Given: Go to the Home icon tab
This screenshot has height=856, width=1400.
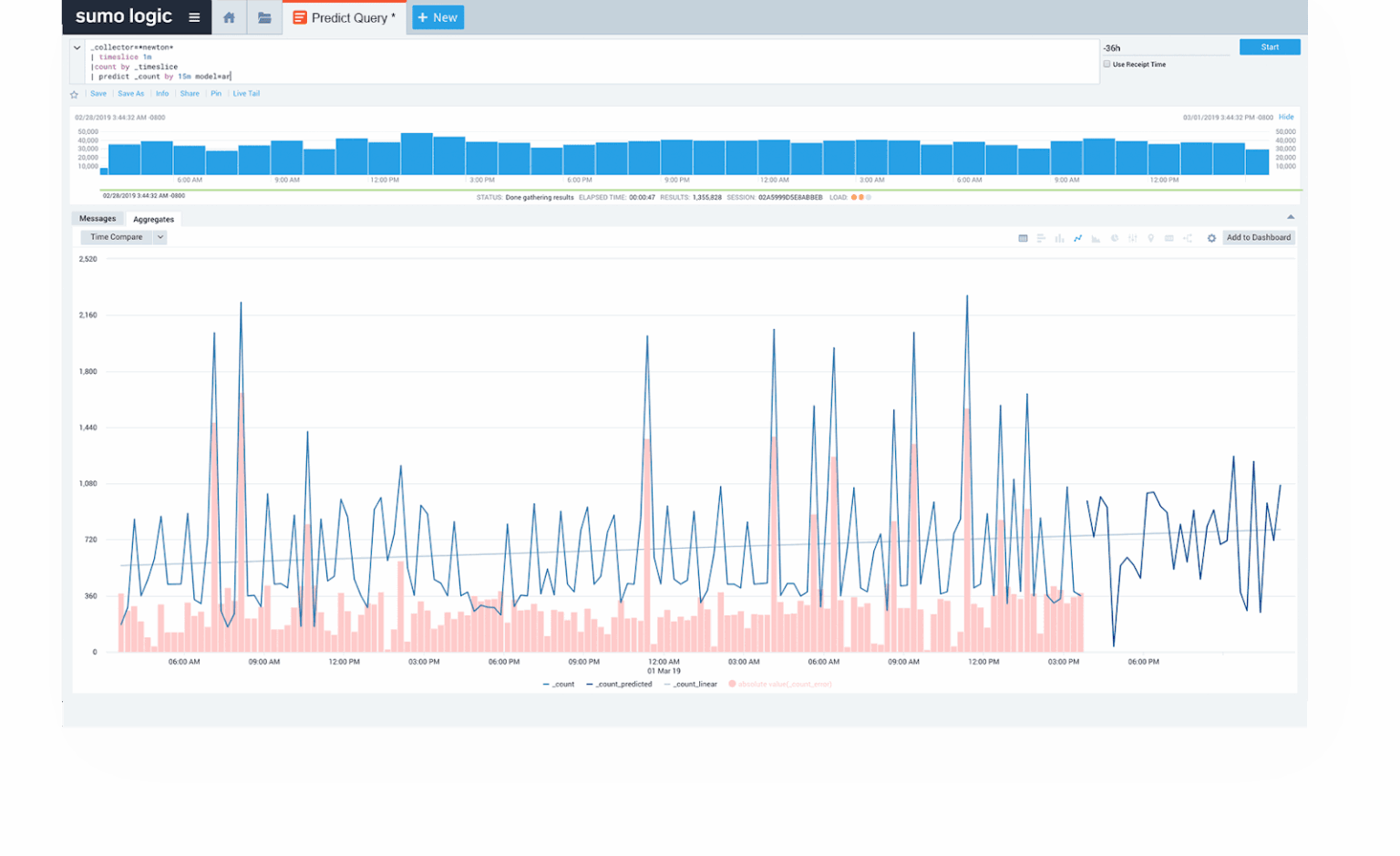Looking at the screenshot, I should [229, 17].
